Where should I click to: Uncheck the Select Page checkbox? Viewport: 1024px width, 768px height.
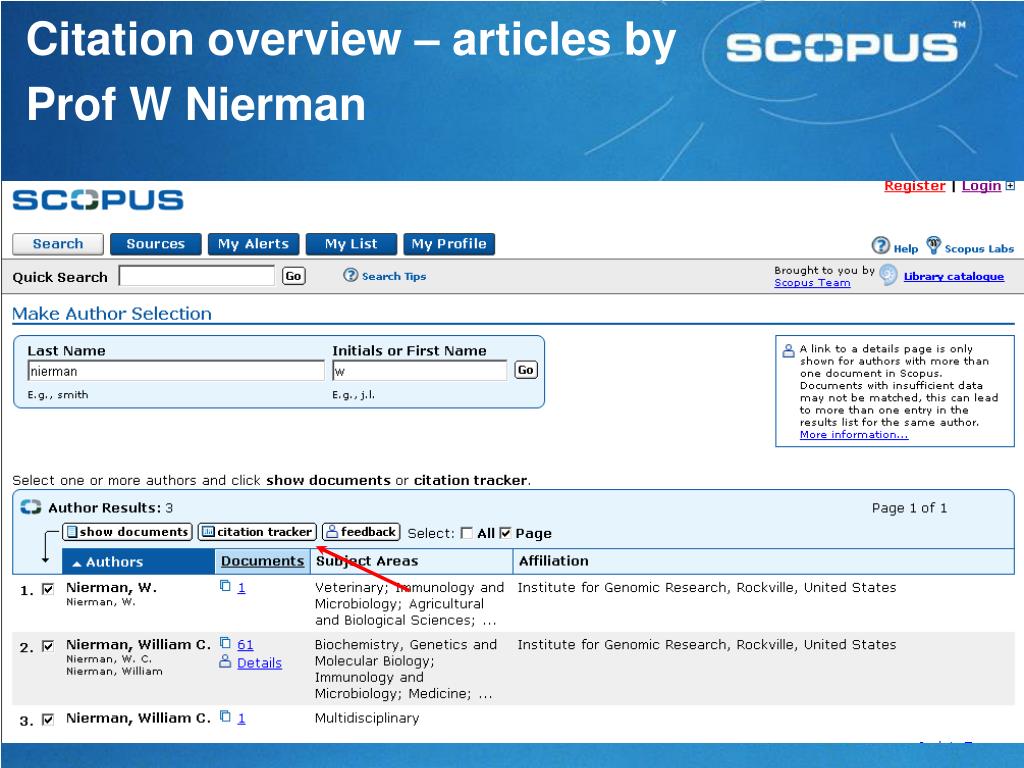pos(505,533)
